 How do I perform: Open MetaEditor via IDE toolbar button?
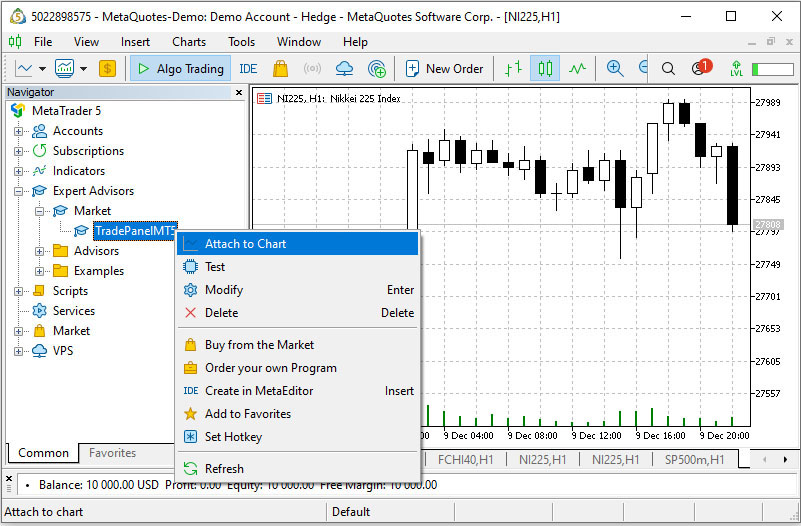[x=248, y=68]
